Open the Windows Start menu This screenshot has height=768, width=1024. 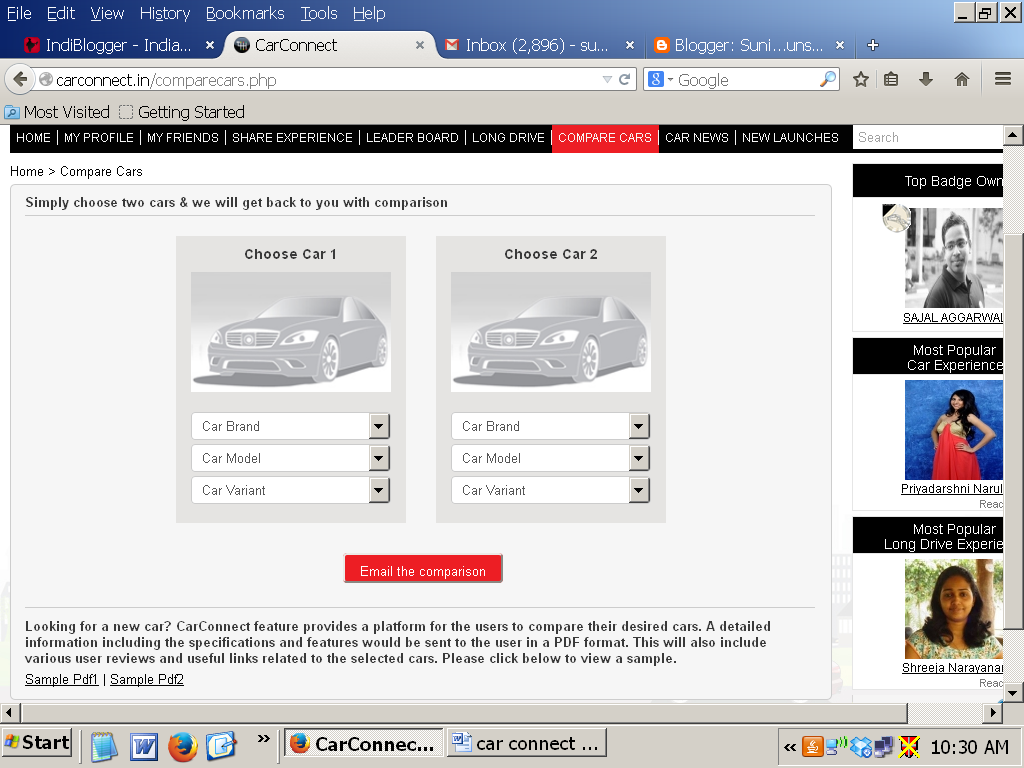tap(37, 743)
